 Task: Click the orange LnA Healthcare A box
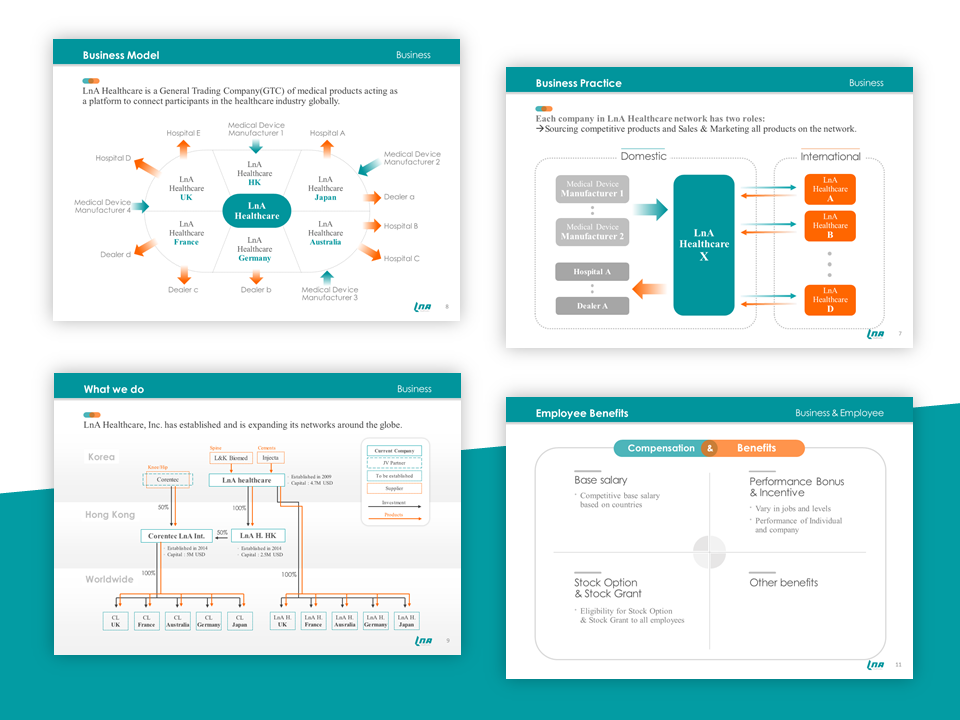830,189
